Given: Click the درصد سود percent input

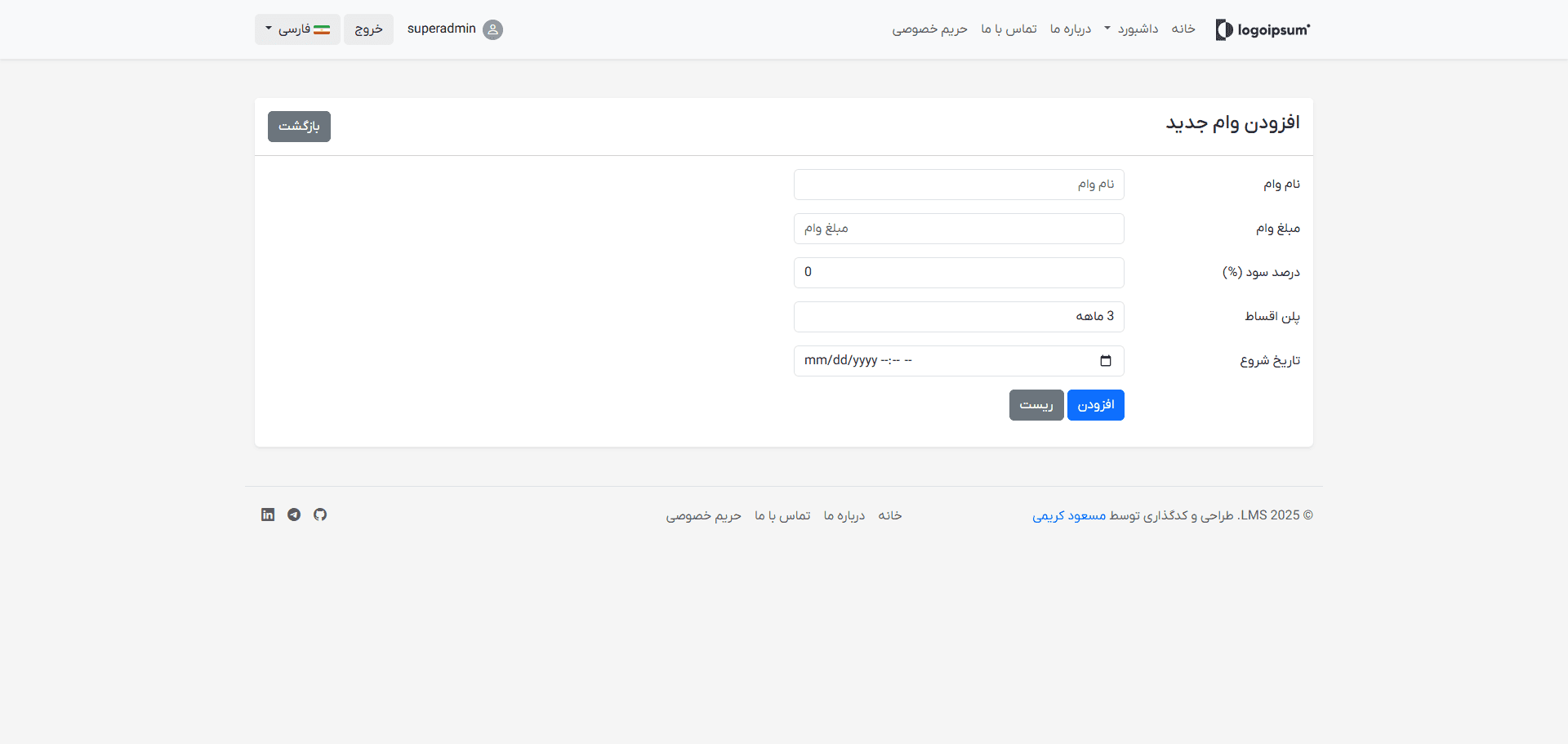Looking at the screenshot, I should (x=959, y=273).
